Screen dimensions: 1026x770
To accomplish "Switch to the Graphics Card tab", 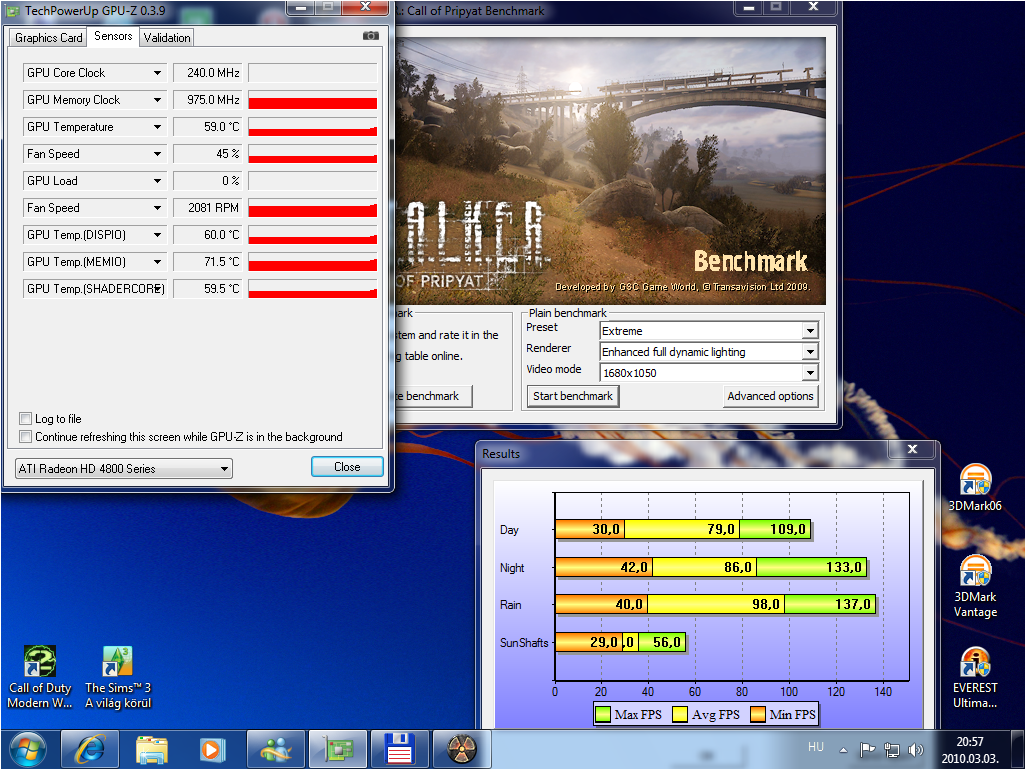I will coord(48,37).
